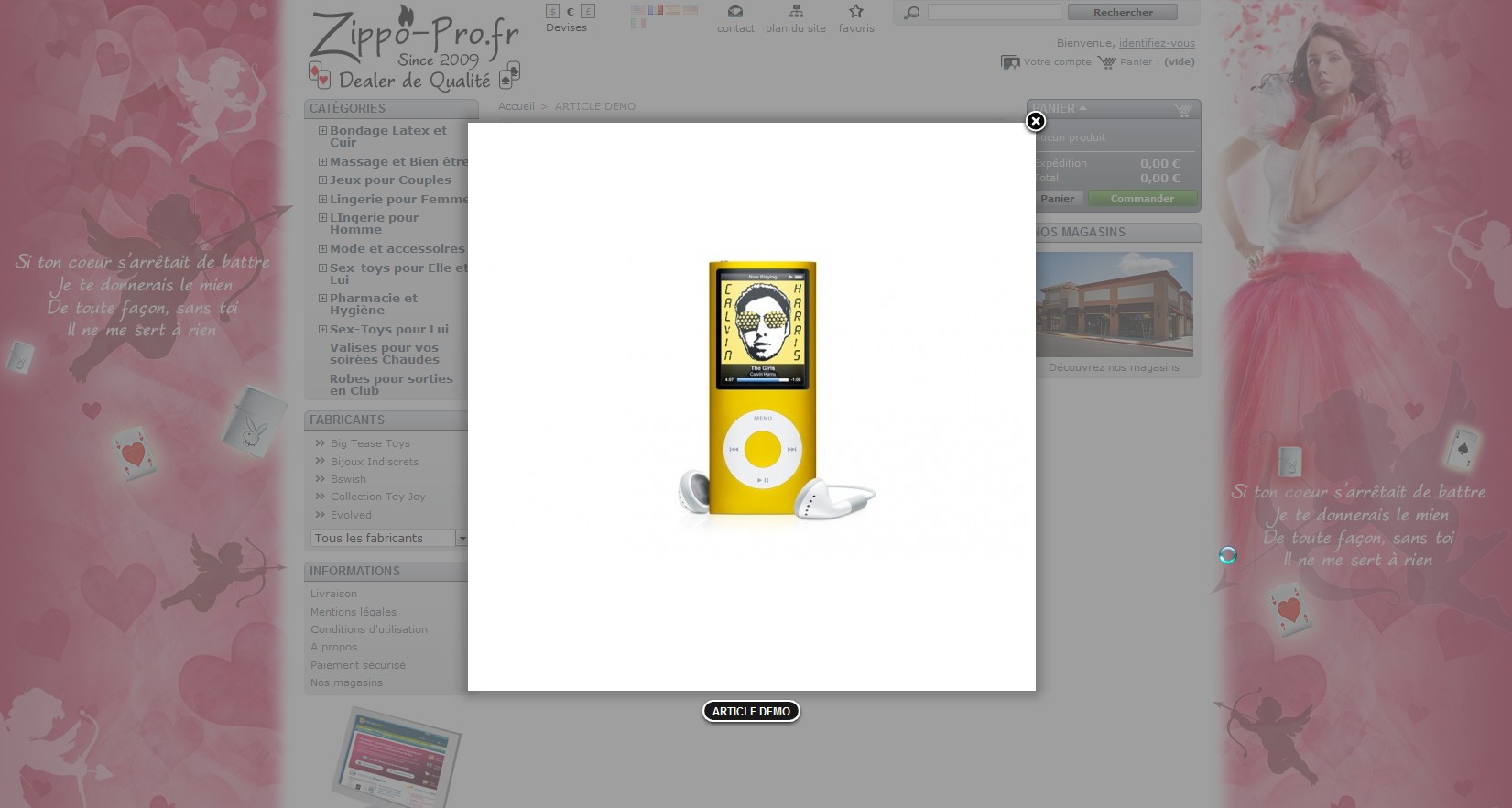Click the FABRICANTS block heading
The image size is (1512, 808).
click(x=347, y=420)
